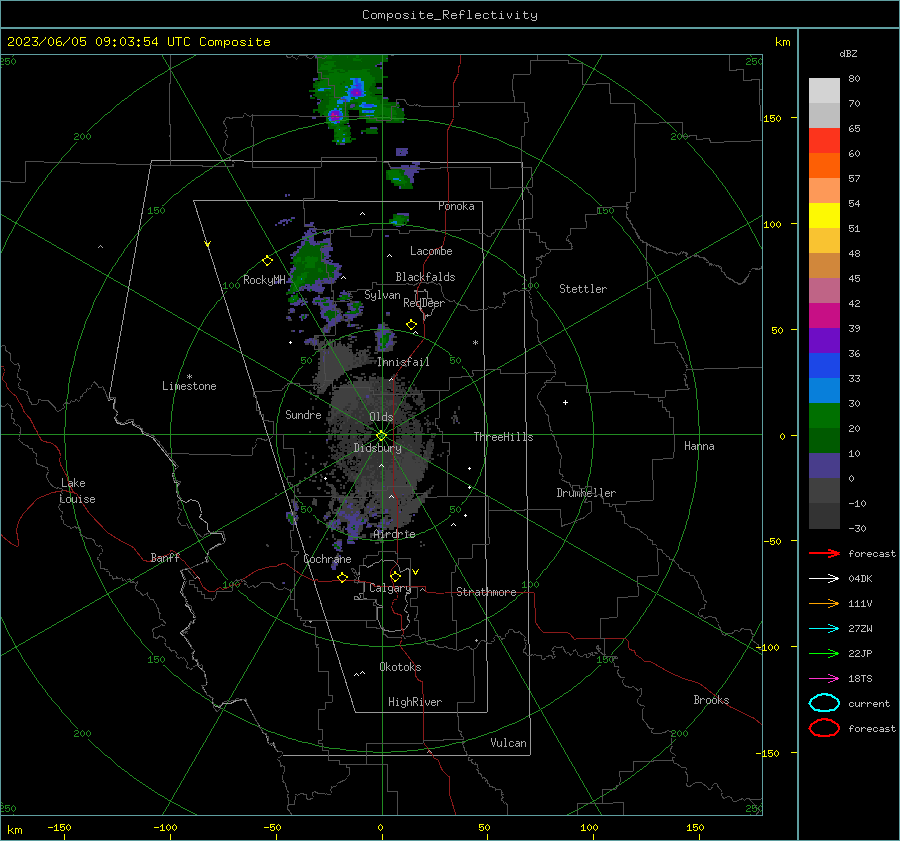
Task: Click the indigo swatch between 10 and 0 dBZ
Action: tap(824, 466)
